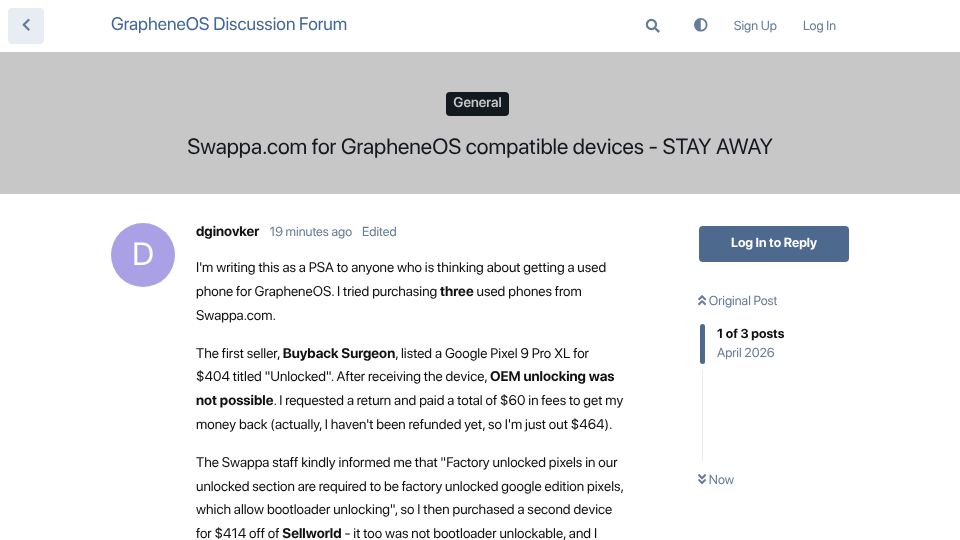This screenshot has height=540, width=960.
Task: Click the '1 of 3 posts' scrubber text
Action: 750,334
